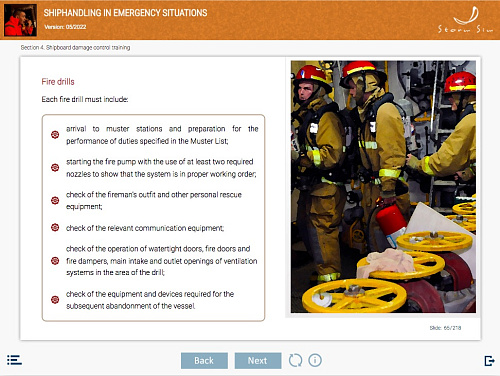Viewport: 500px width, 376px height.
Task: Click the course thumbnail in header
Action: [x=20, y=20]
